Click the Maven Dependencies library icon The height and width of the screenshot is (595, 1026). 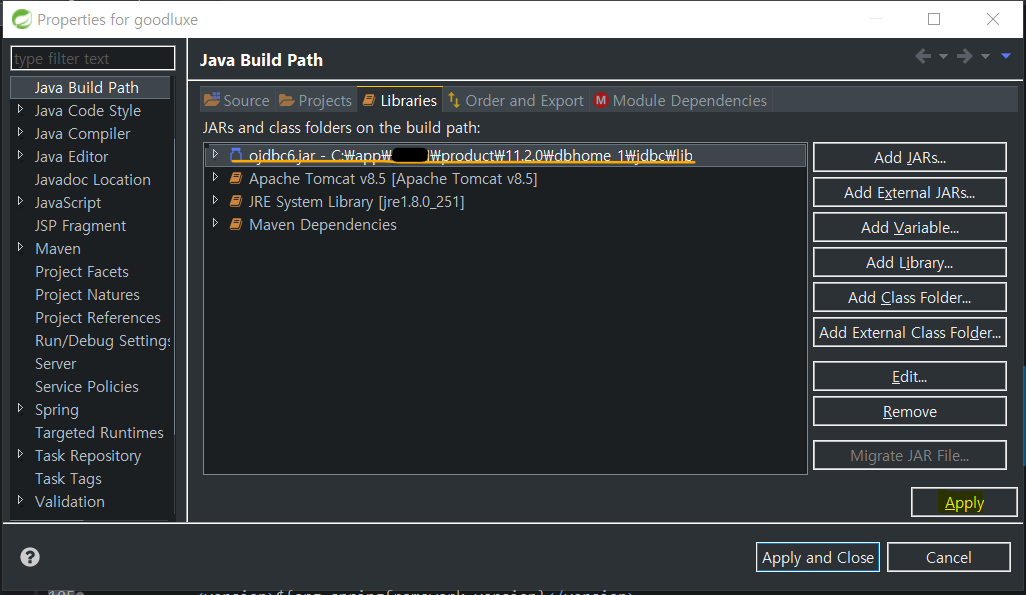(236, 225)
